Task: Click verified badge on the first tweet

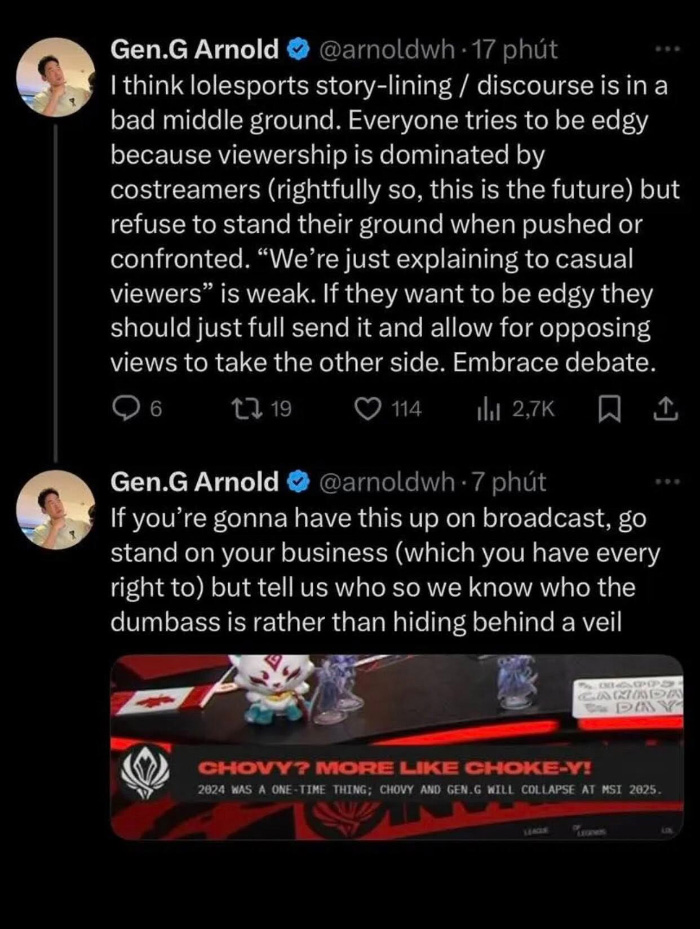Action: [297, 48]
